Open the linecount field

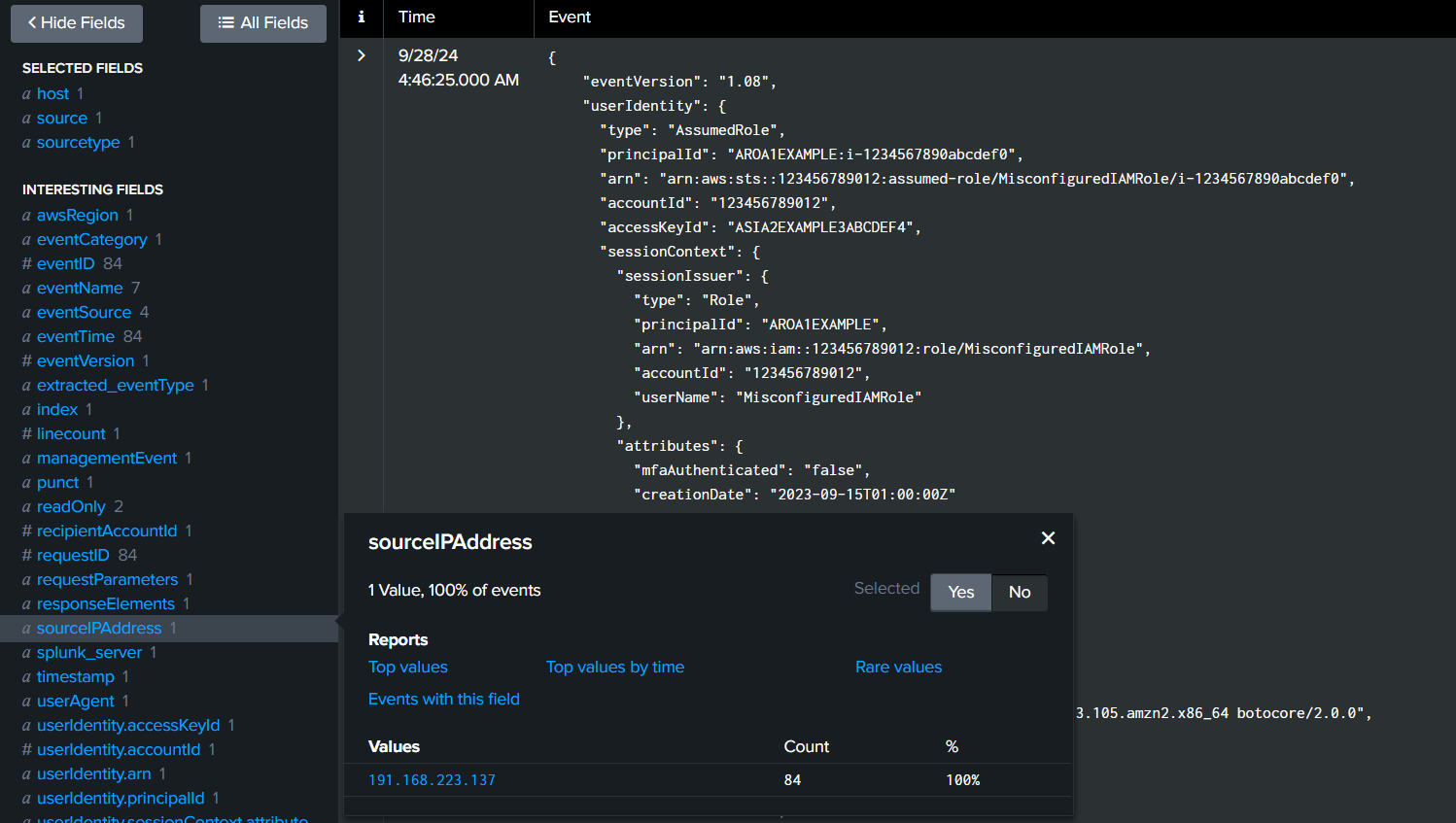pos(71,433)
